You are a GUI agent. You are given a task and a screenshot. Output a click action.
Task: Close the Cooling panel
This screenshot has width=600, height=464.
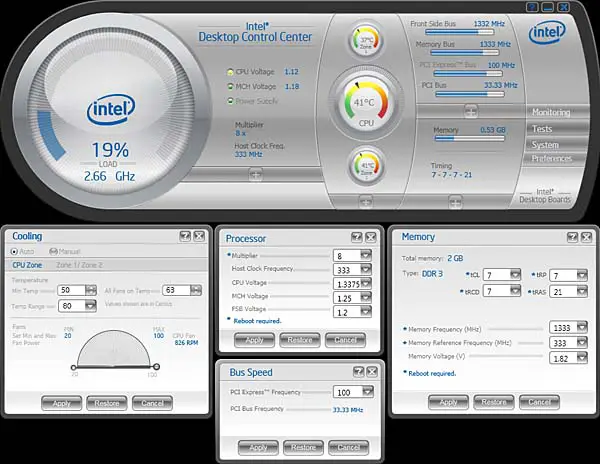point(199,236)
